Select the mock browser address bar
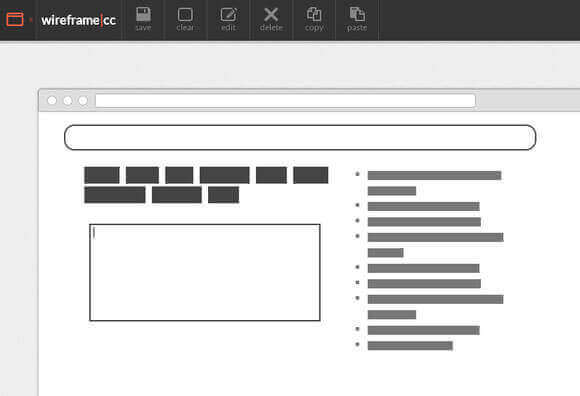 click(x=285, y=101)
